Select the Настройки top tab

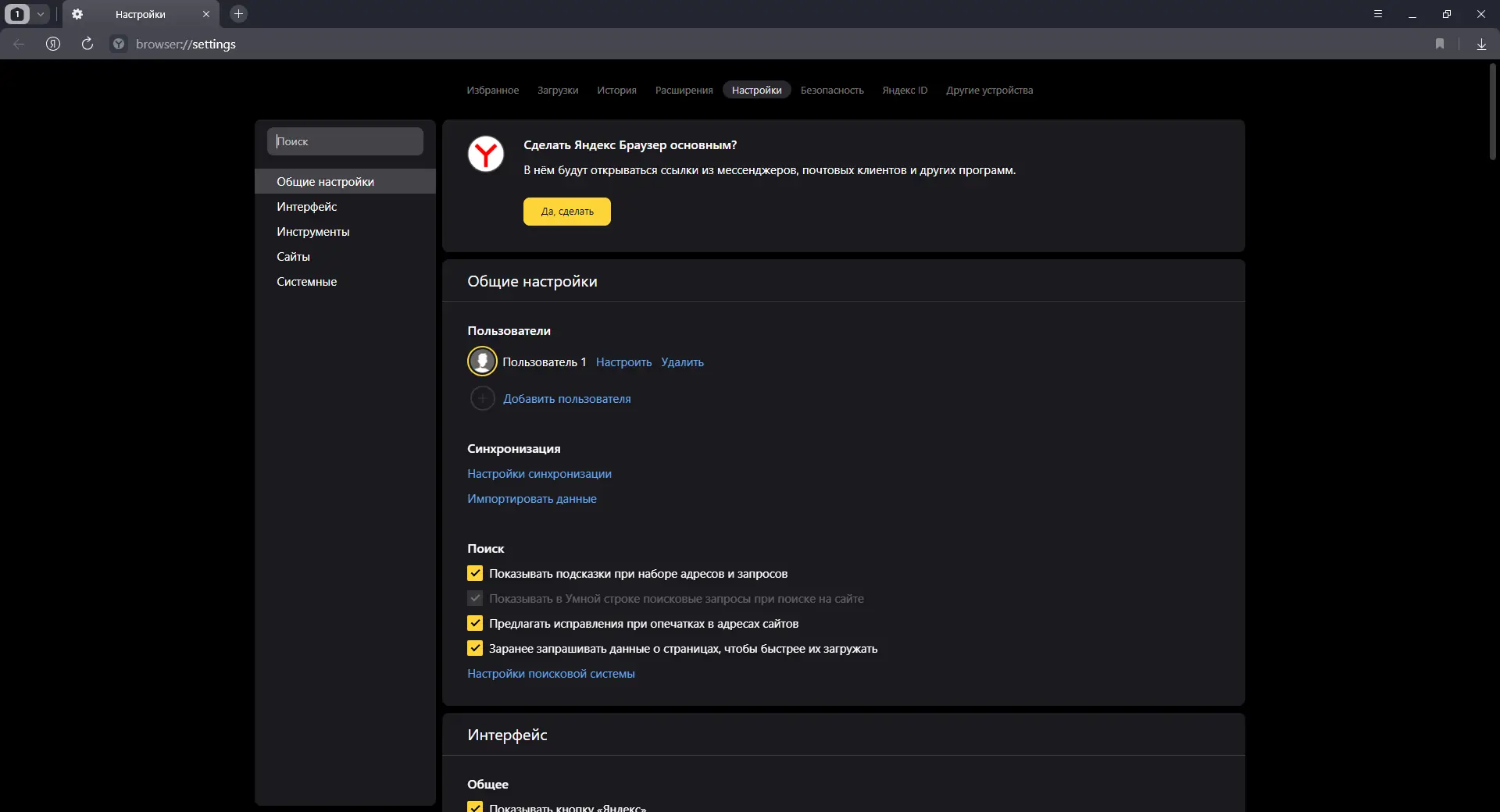coord(757,90)
